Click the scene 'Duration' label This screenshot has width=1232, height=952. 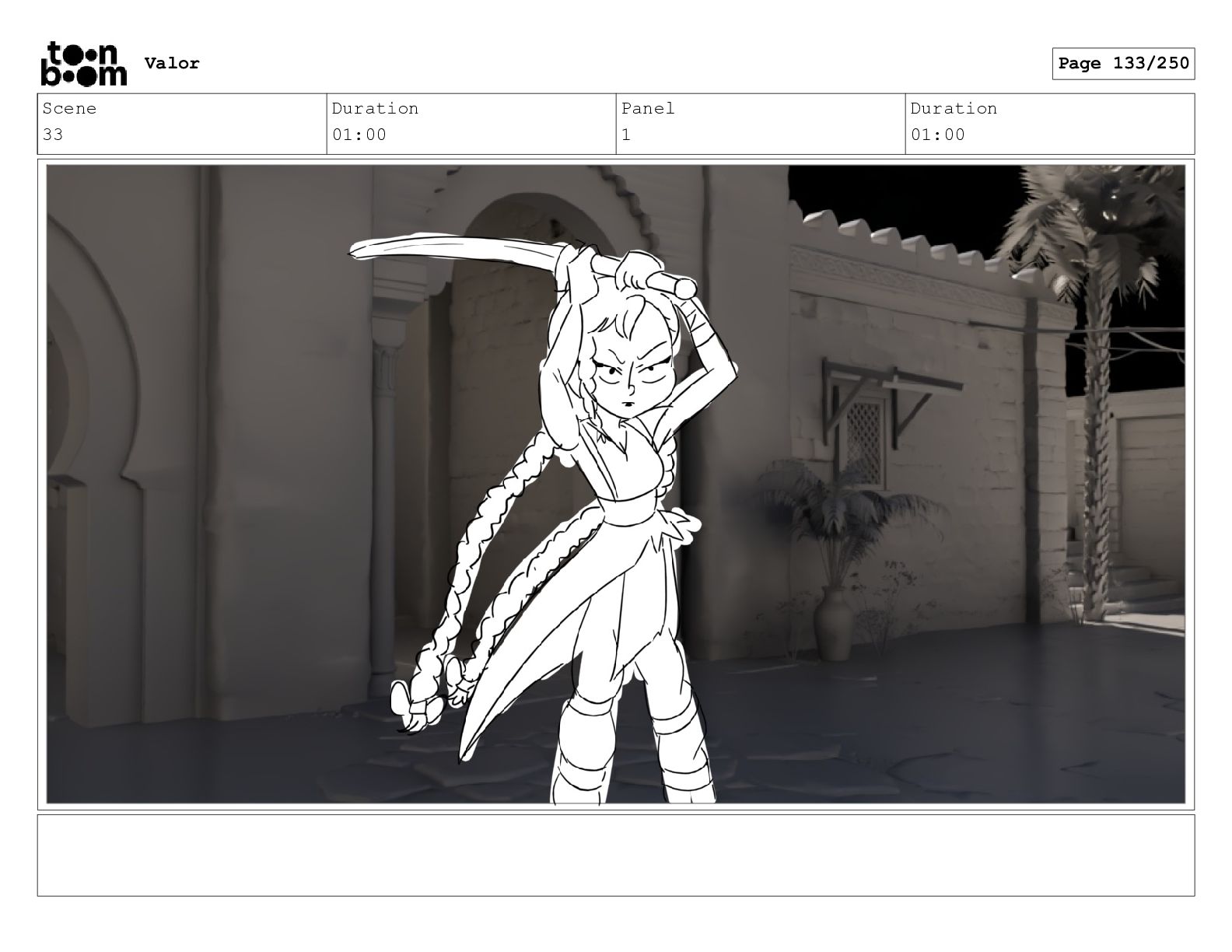(375, 108)
